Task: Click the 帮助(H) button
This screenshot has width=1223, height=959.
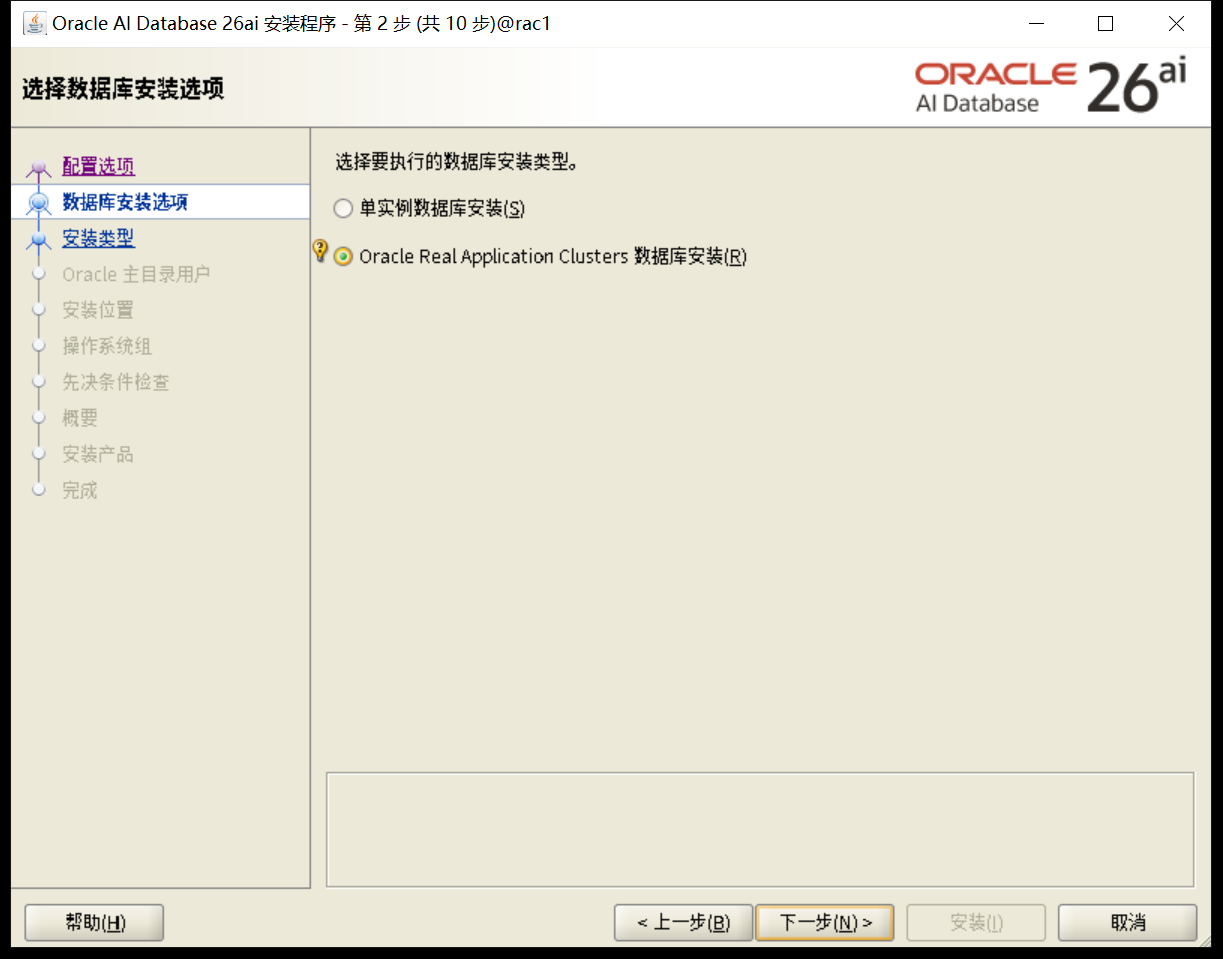Action: [x=94, y=922]
